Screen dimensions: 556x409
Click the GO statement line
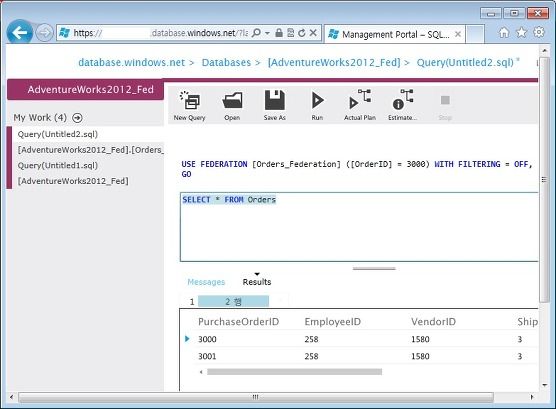(x=187, y=174)
